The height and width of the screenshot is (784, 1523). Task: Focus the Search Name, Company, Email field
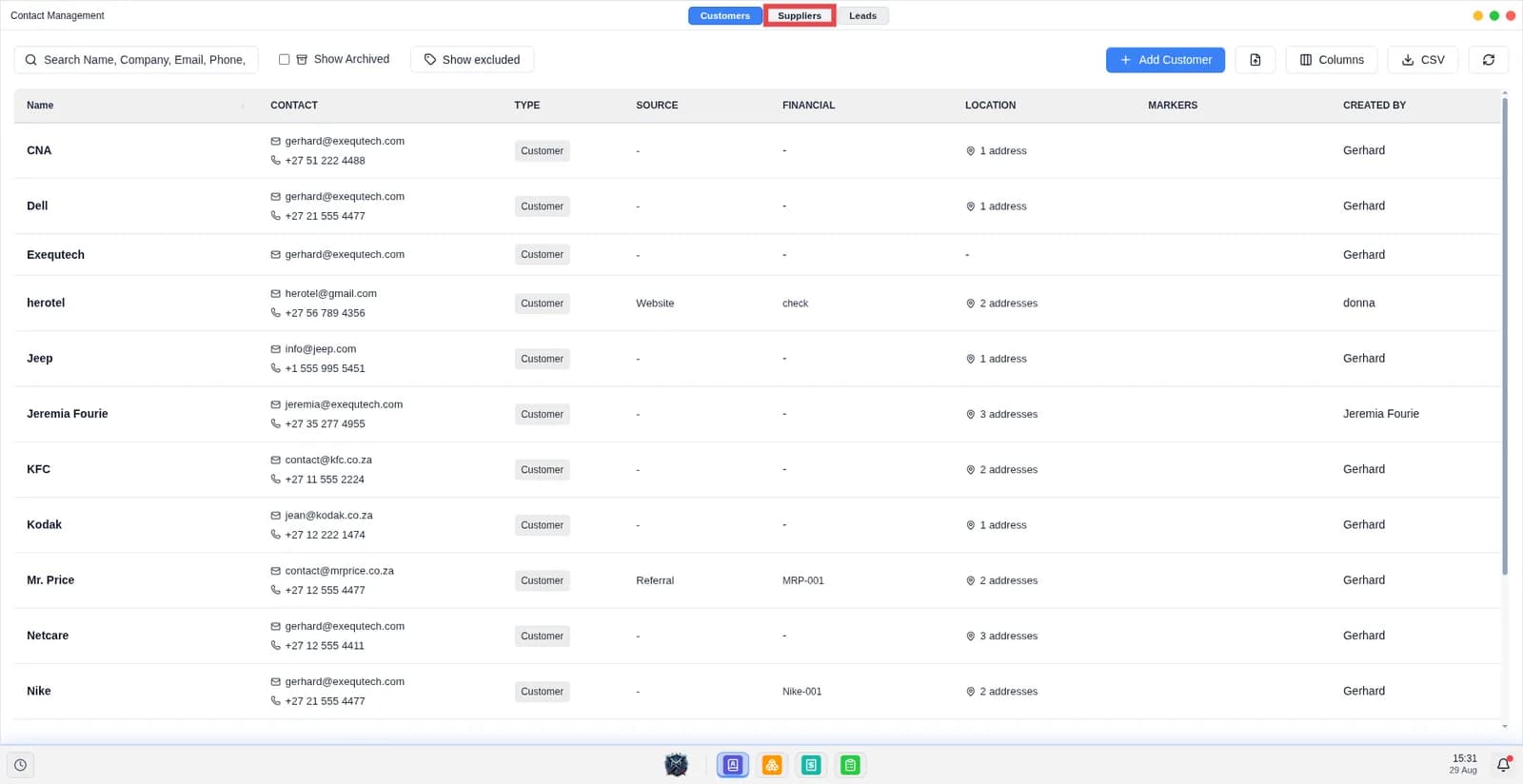point(136,60)
